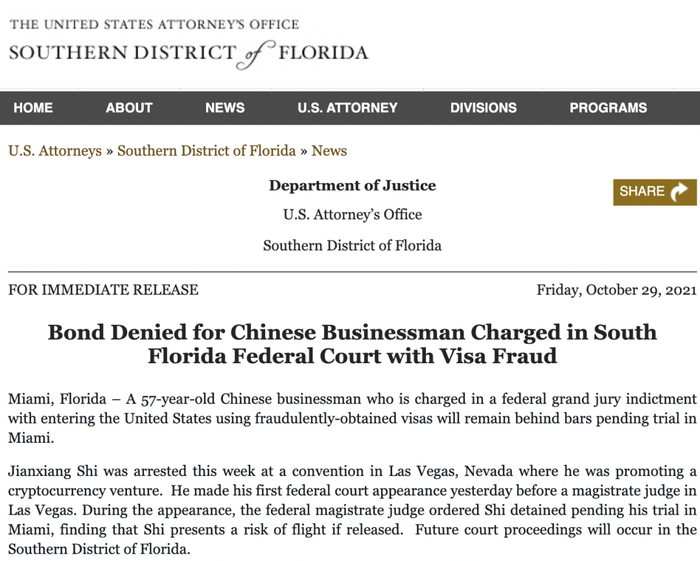This screenshot has height=561, width=700.
Task: Go to NEWS in the navigation bar
Action: pos(225,108)
